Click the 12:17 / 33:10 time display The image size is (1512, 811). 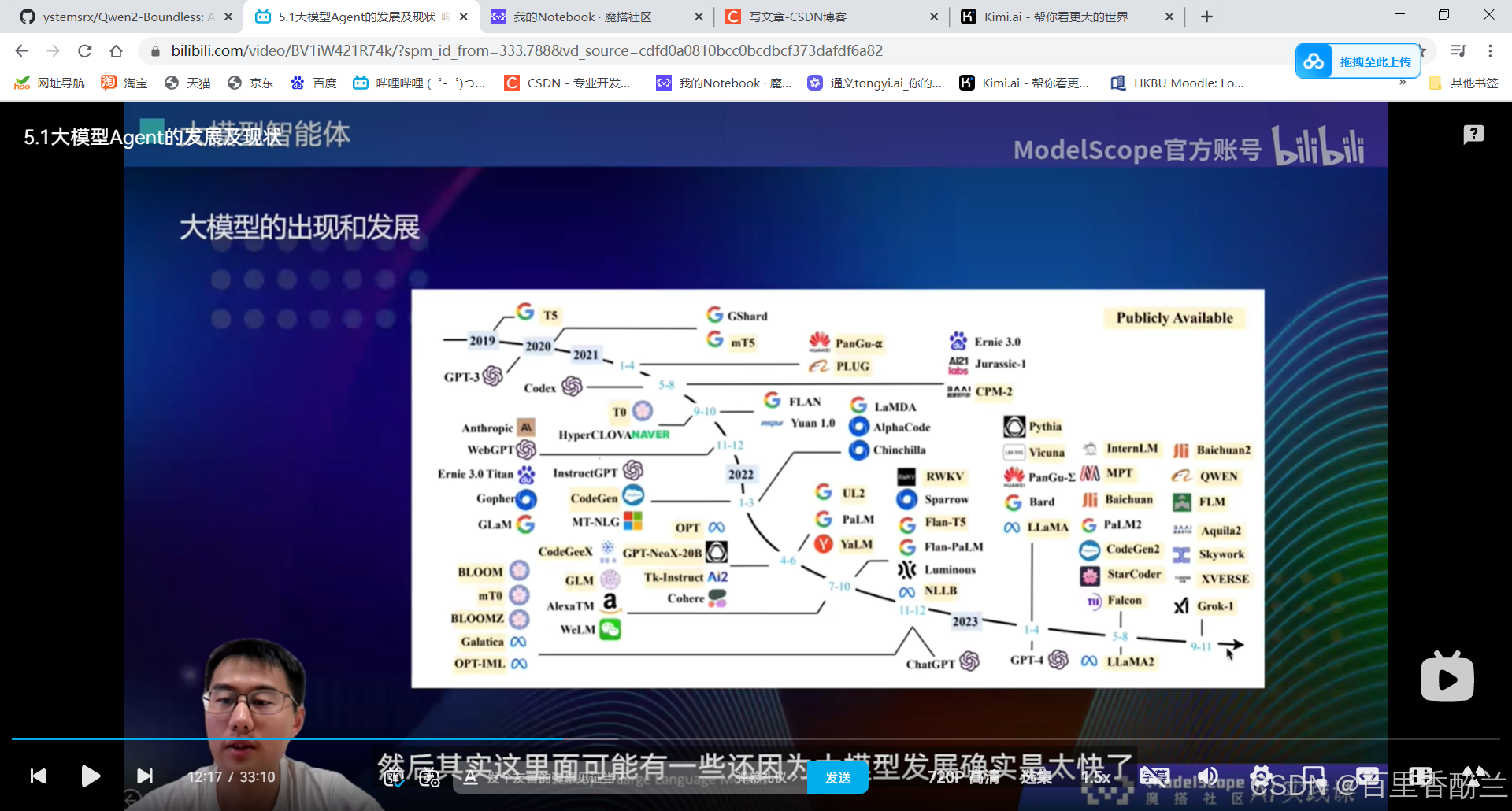(232, 777)
